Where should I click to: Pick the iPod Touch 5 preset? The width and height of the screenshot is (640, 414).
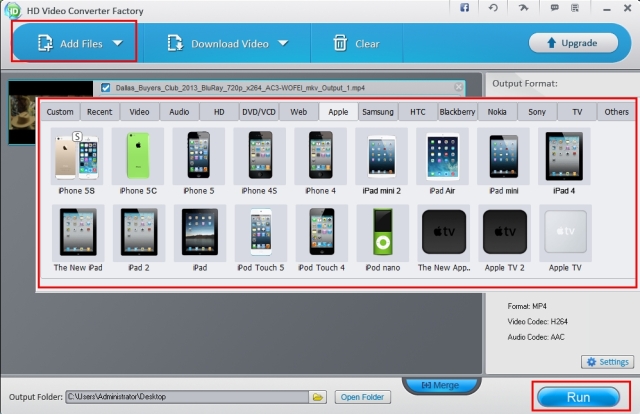pyautogui.click(x=261, y=233)
